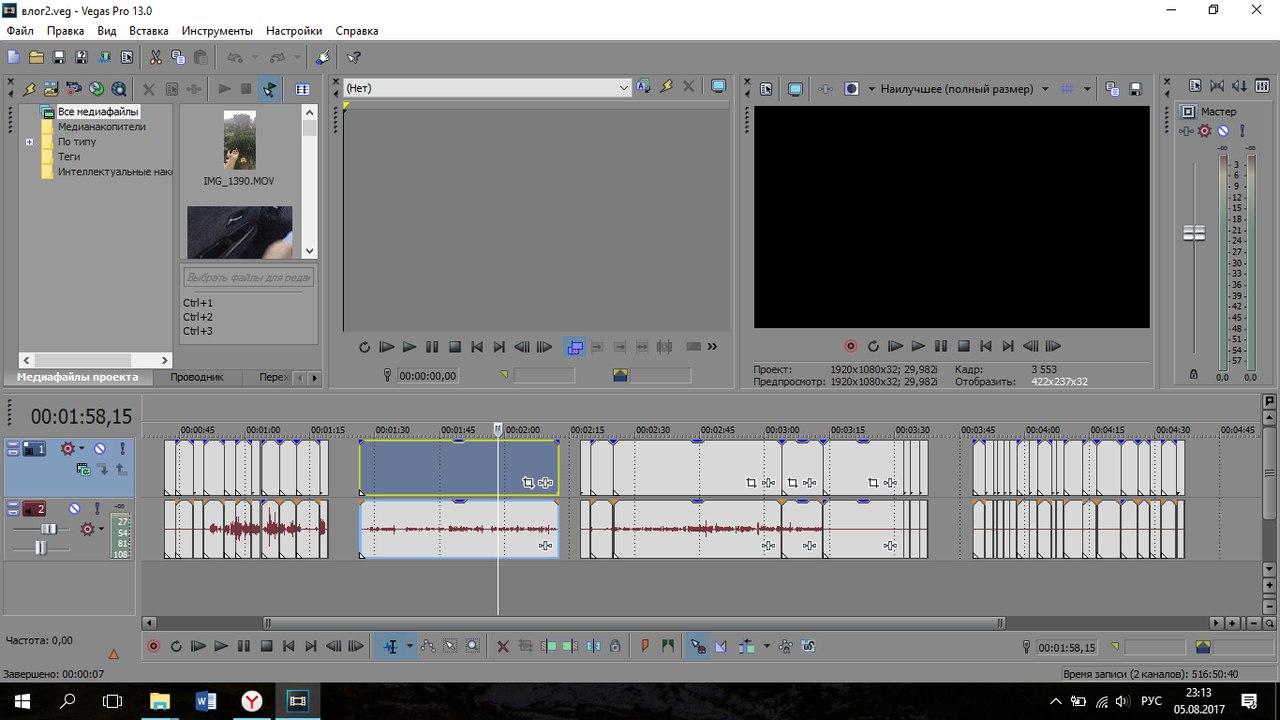Open video track 1 FX dropdown arrow

pyautogui.click(x=82, y=448)
